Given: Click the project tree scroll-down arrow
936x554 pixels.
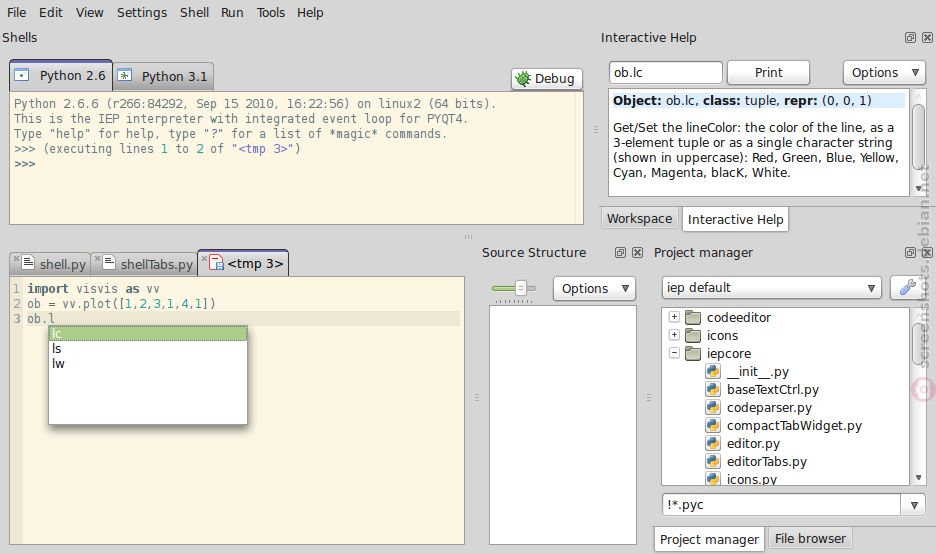Looking at the screenshot, I should (918, 478).
